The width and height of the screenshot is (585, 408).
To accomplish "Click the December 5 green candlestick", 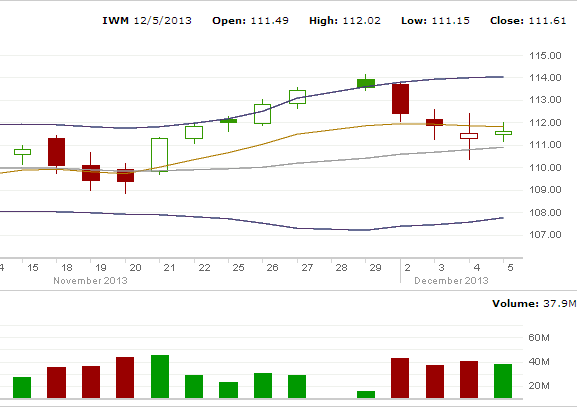I will (503, 133).
